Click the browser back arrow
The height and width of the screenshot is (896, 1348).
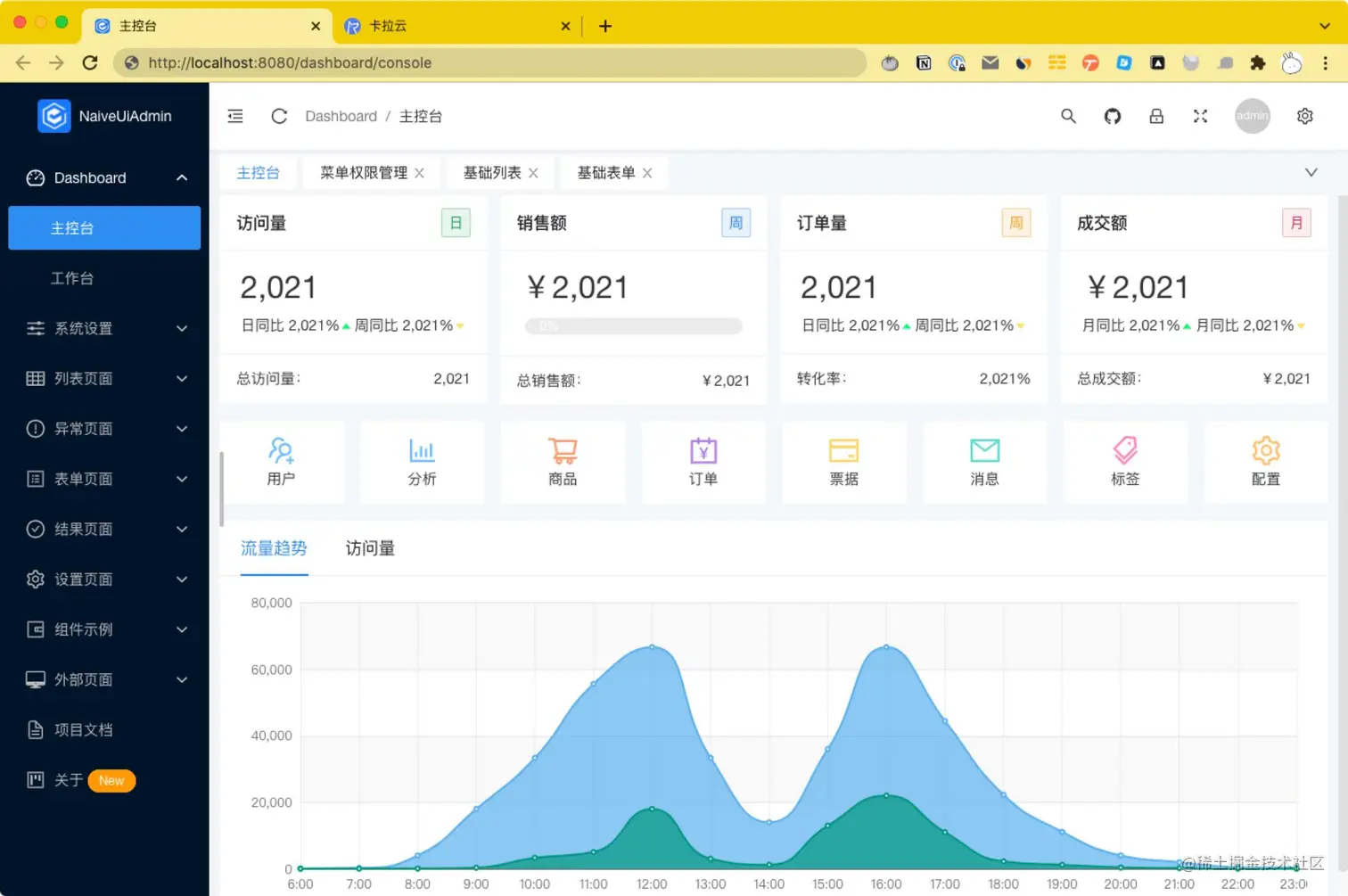coord(23,62)
